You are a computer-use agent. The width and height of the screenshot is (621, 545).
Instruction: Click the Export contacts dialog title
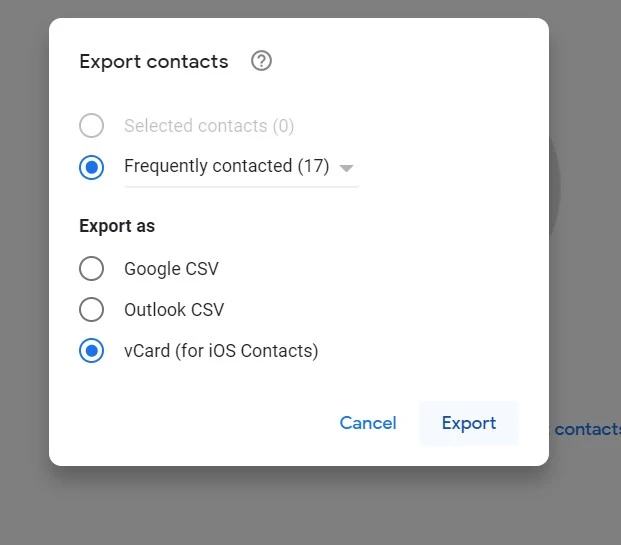click(154, 61)
